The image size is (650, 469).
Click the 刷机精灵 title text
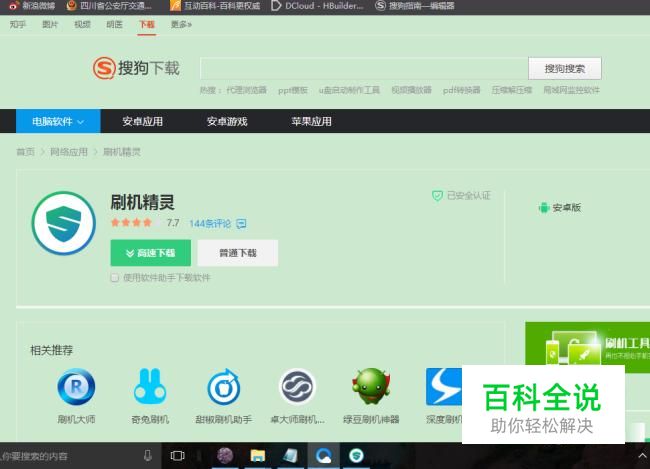(143, 202)
